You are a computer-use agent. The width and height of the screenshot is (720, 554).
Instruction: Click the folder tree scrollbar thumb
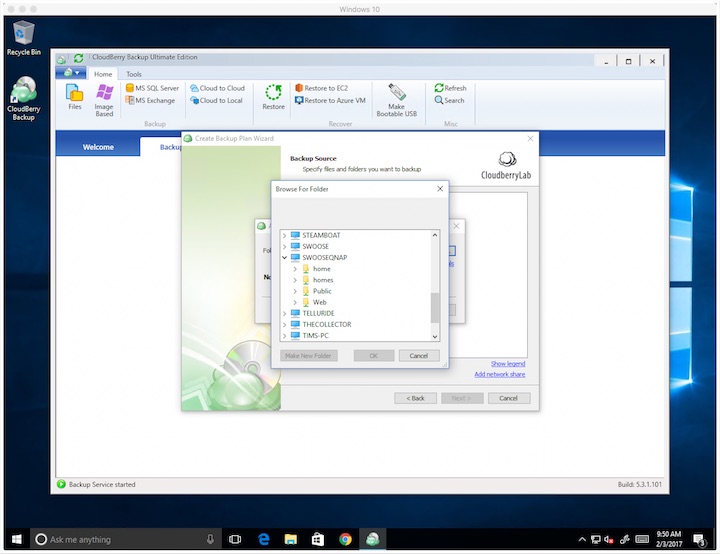pyautogui.click(x=435, y=308)
